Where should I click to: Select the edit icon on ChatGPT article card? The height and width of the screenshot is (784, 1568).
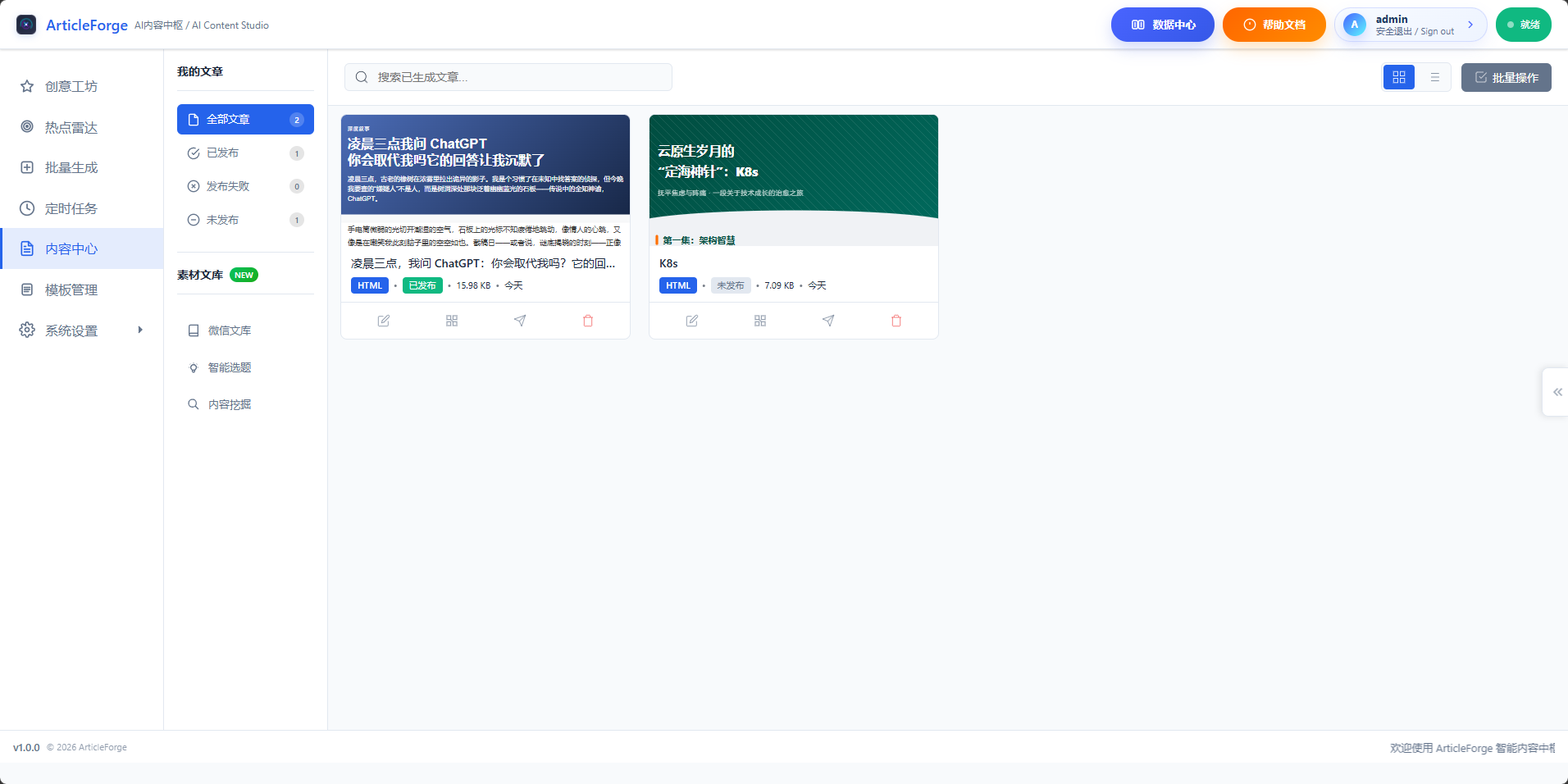pos(383,321)
